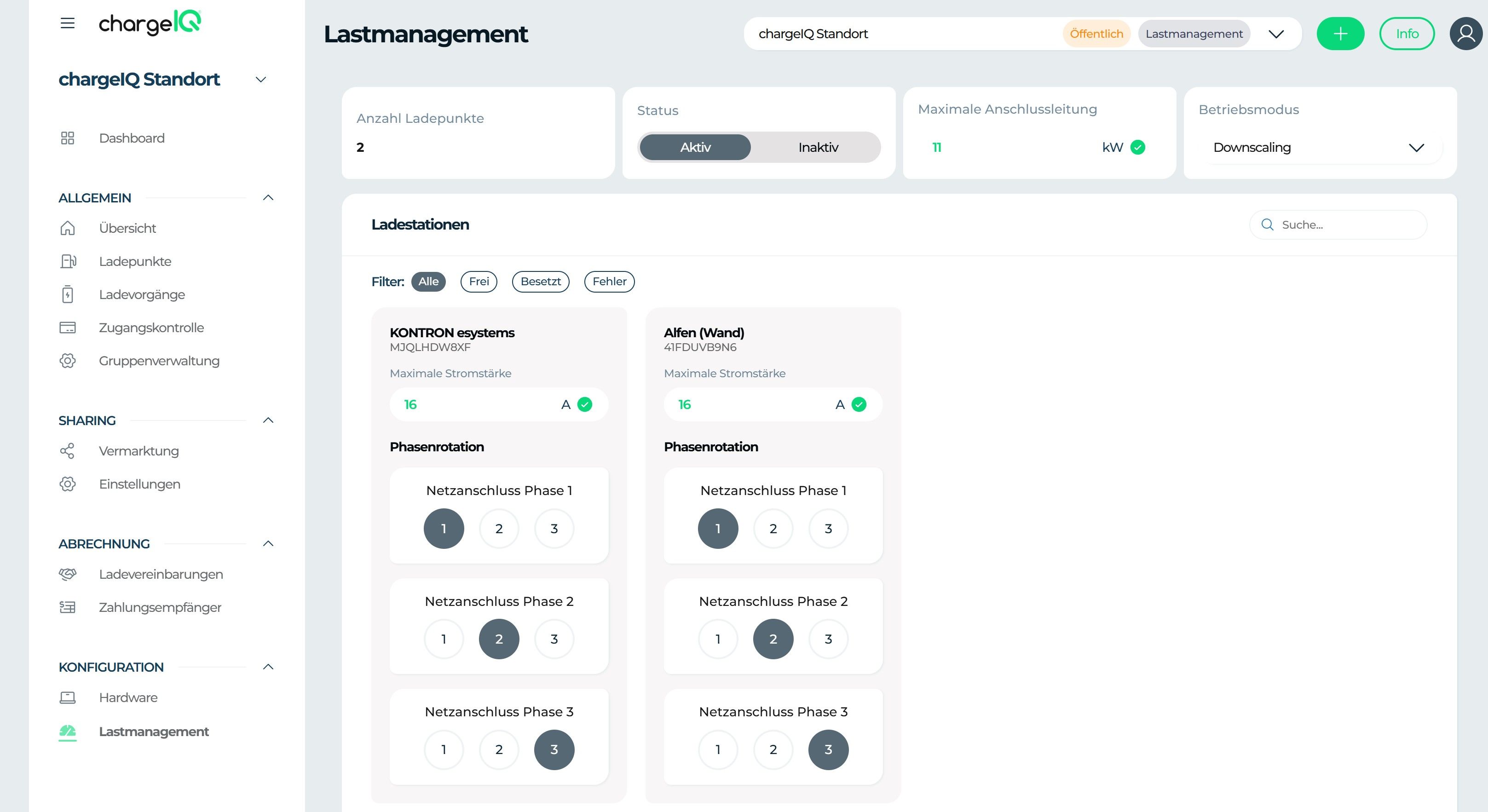The width and height of the screenshot is (1488, 812).
Task: Expand the sidebar chargeIQ Standort chevron
Action: point(261,79)
